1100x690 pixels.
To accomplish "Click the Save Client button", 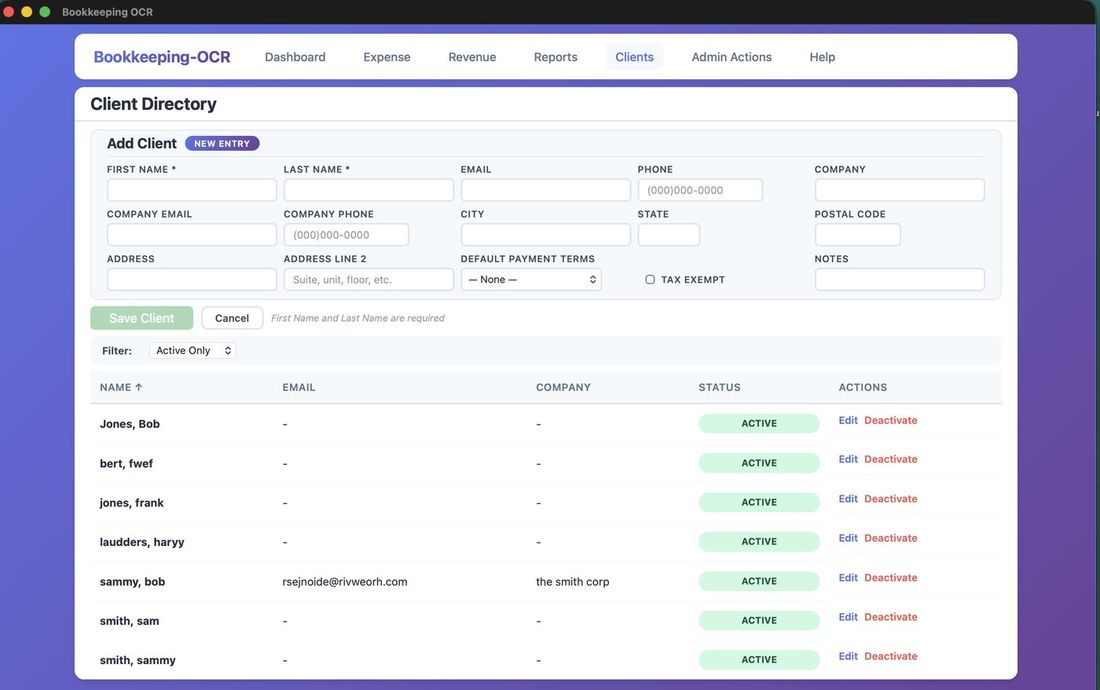I will point(141,317).
